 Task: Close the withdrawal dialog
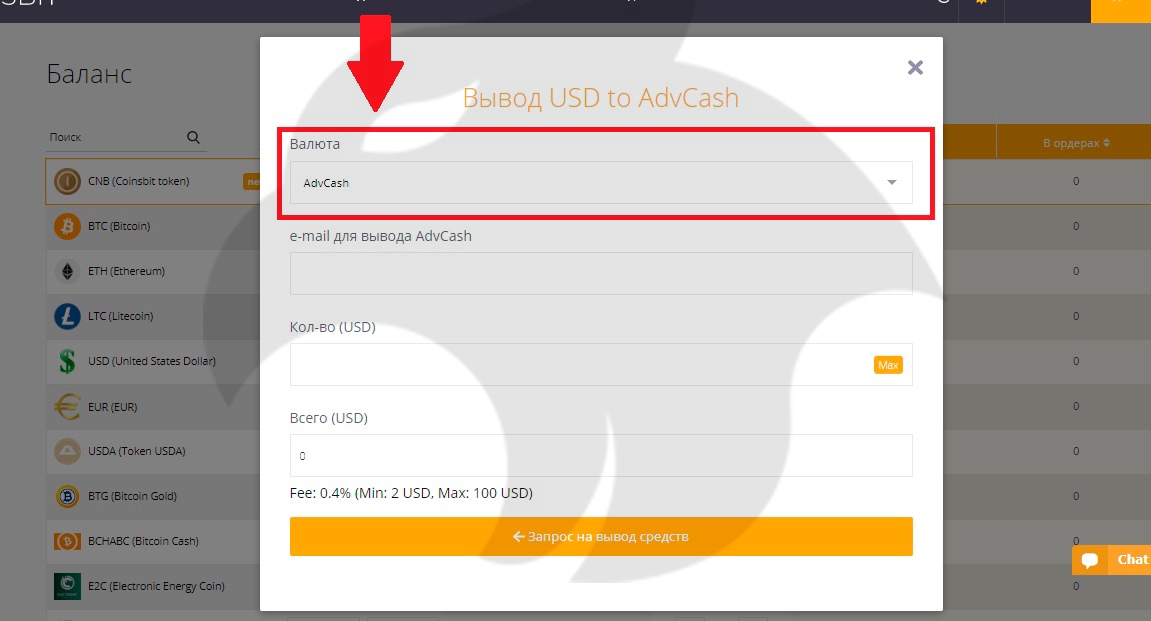914,68
